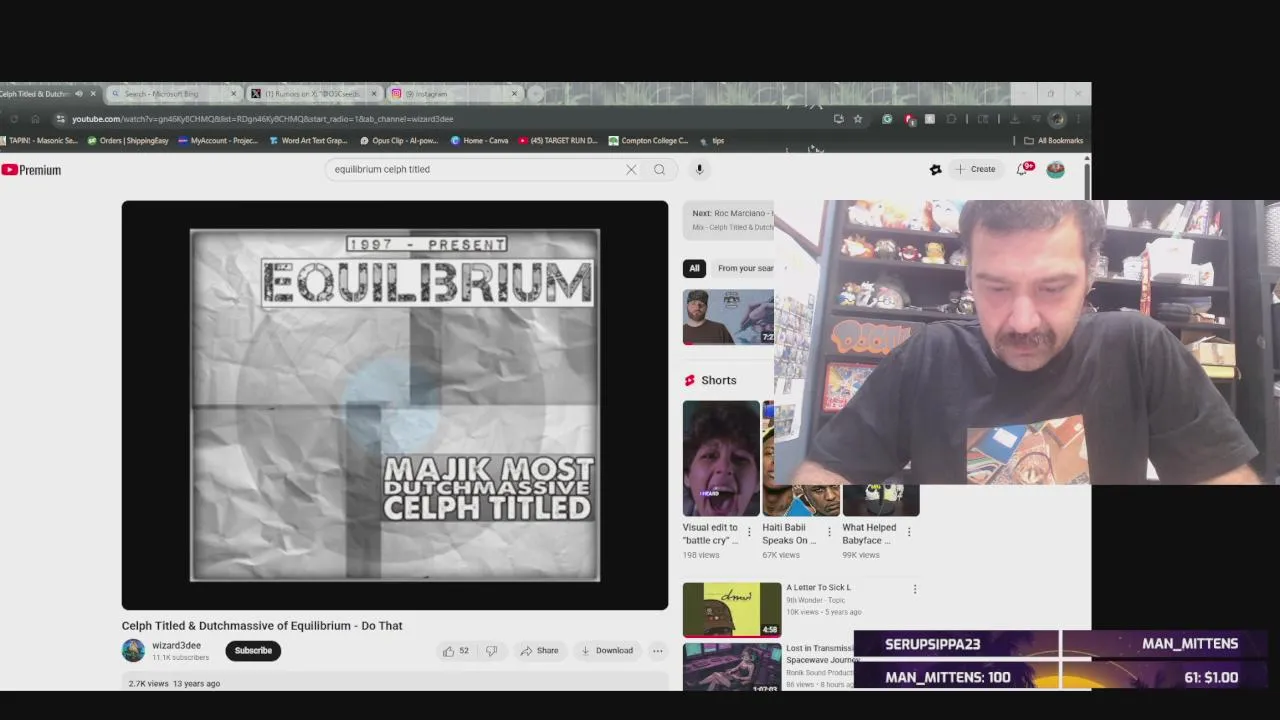Select the From your search chip
The height and width of the screenshot is (720, 1280).
pos(745,268)
